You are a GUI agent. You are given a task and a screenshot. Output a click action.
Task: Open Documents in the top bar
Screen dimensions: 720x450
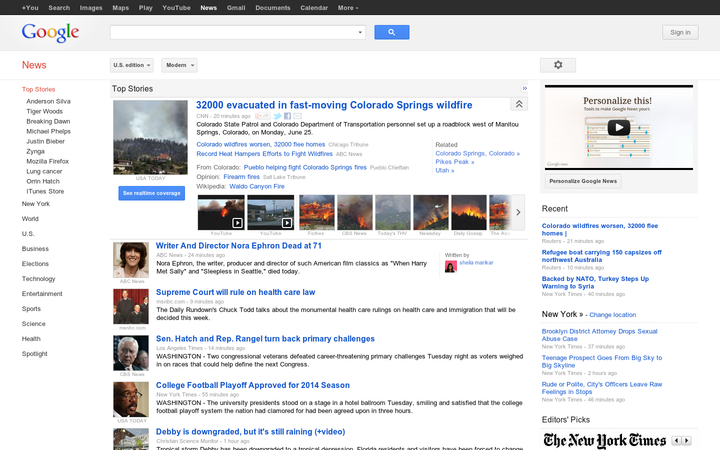pyautogui.click(x=273, y=8)
